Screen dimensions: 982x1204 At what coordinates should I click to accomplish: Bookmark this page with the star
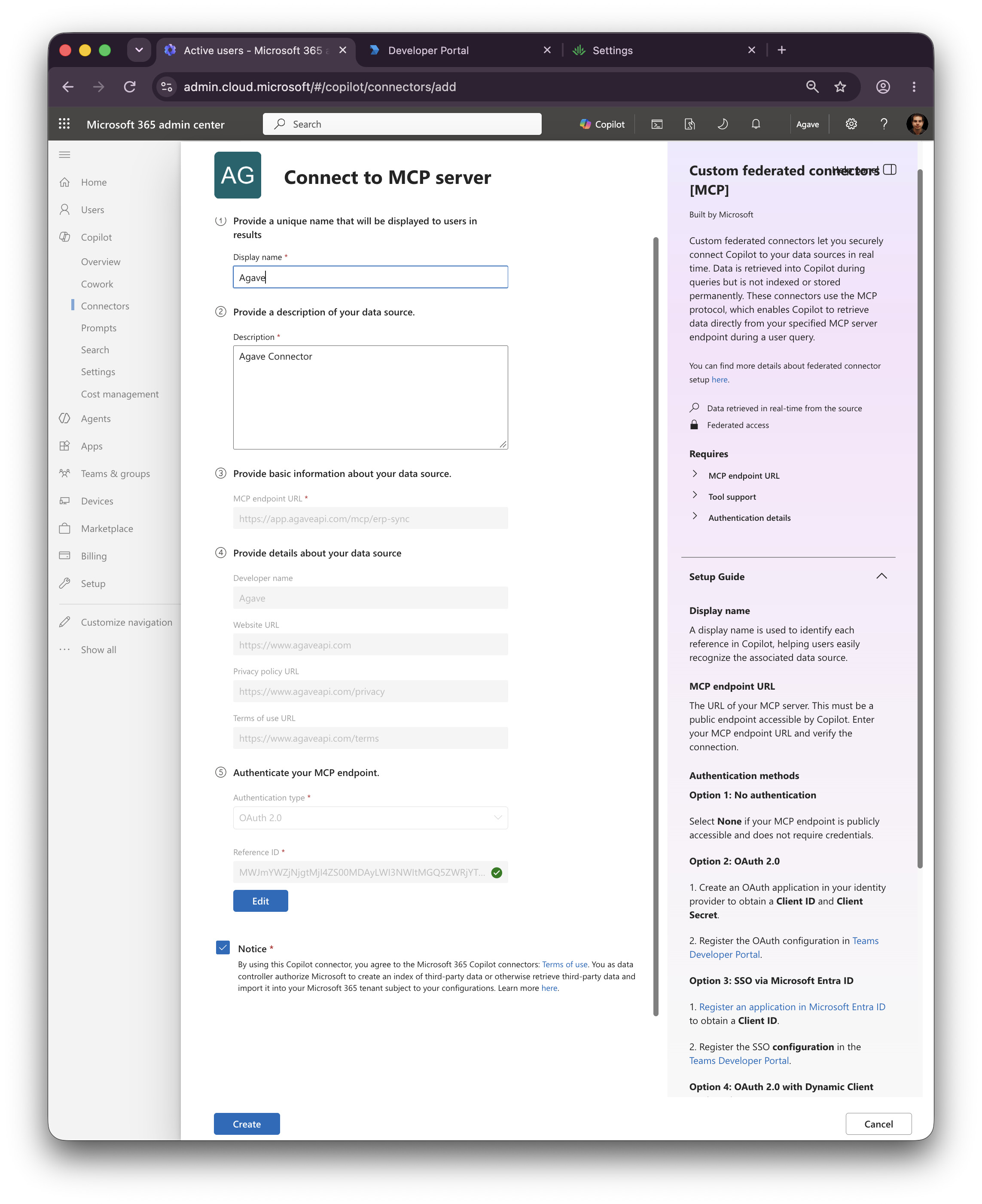coord(840,86)
